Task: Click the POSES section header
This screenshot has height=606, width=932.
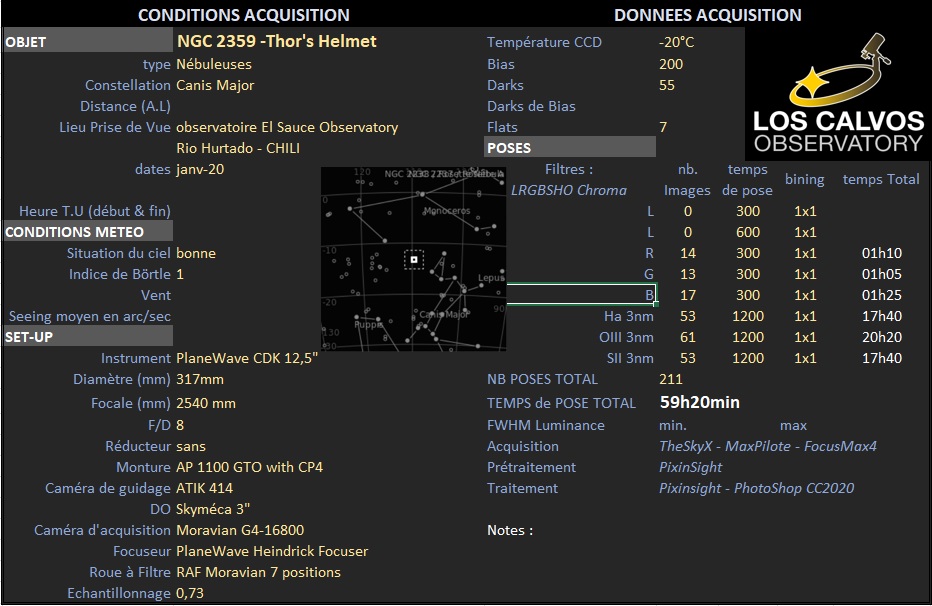Action: coord(570,147)
